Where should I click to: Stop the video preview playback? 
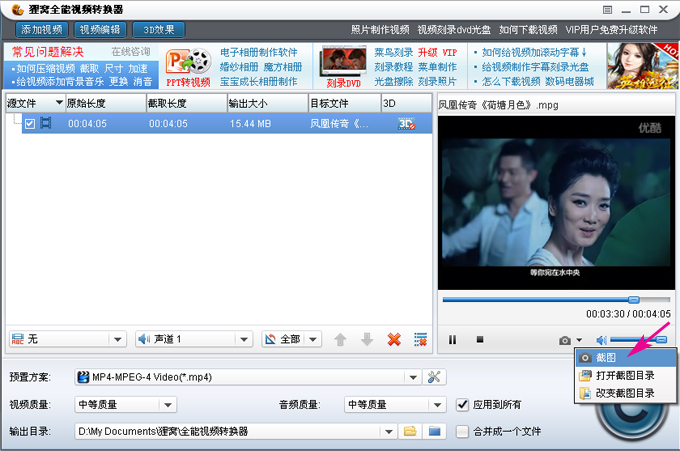(x=480, y=340)
